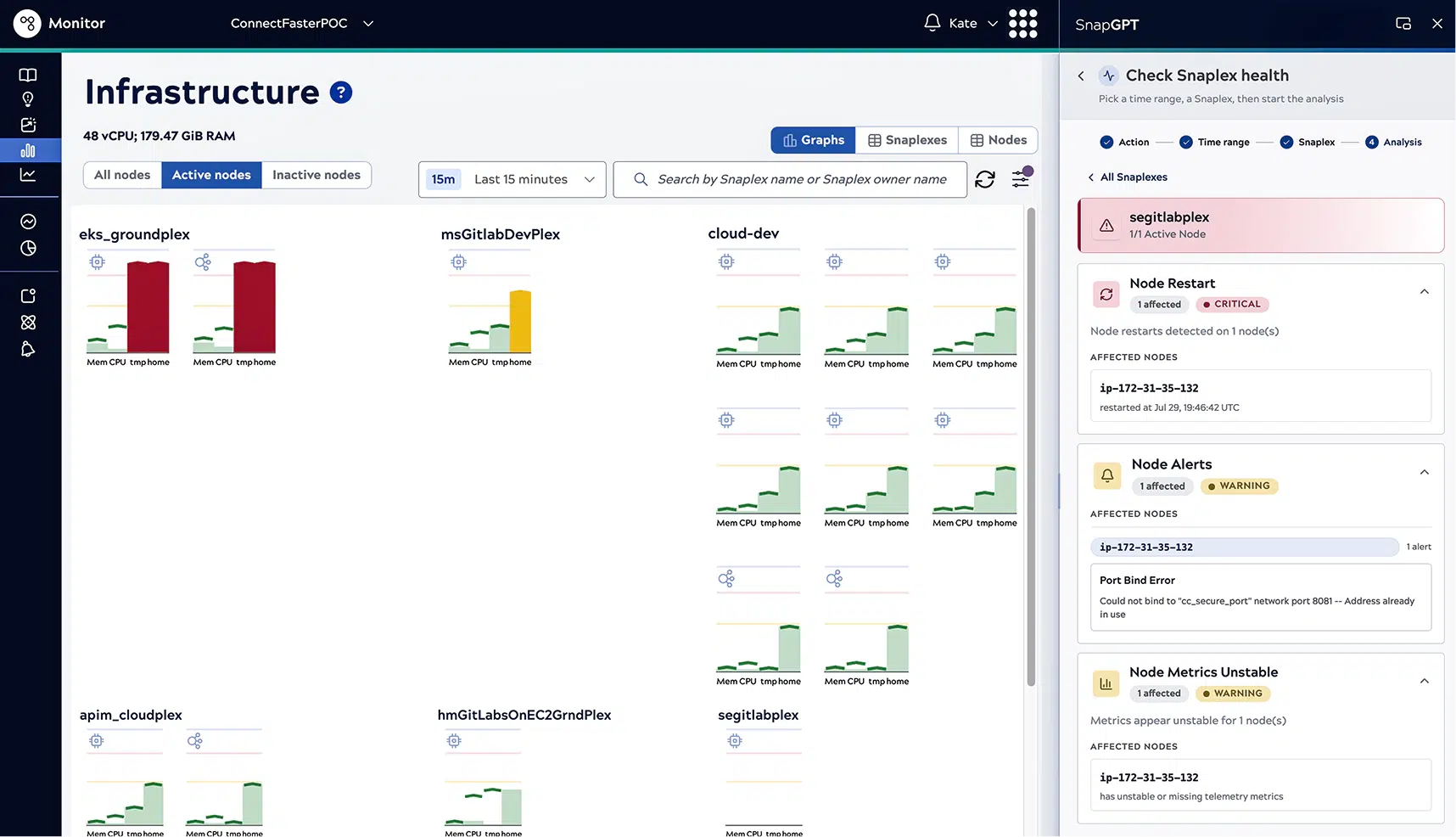Switch to the Nodes view
The image size is (1456, 837).
(999, 140)
